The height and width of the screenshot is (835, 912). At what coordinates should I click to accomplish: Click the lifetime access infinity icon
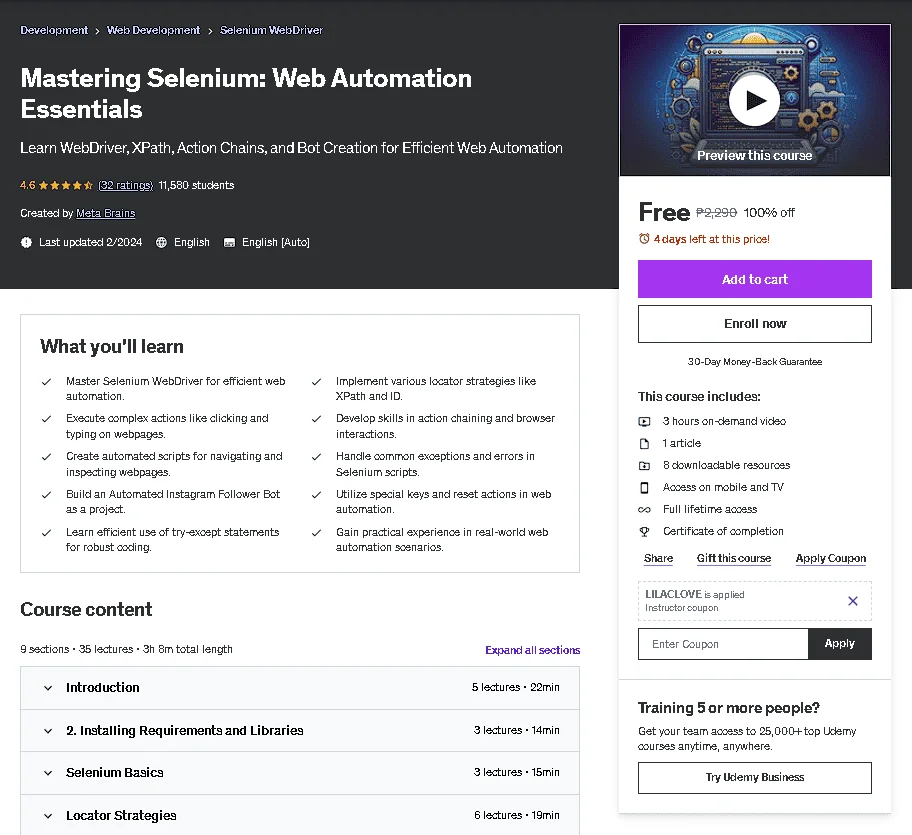coord(644,510)
